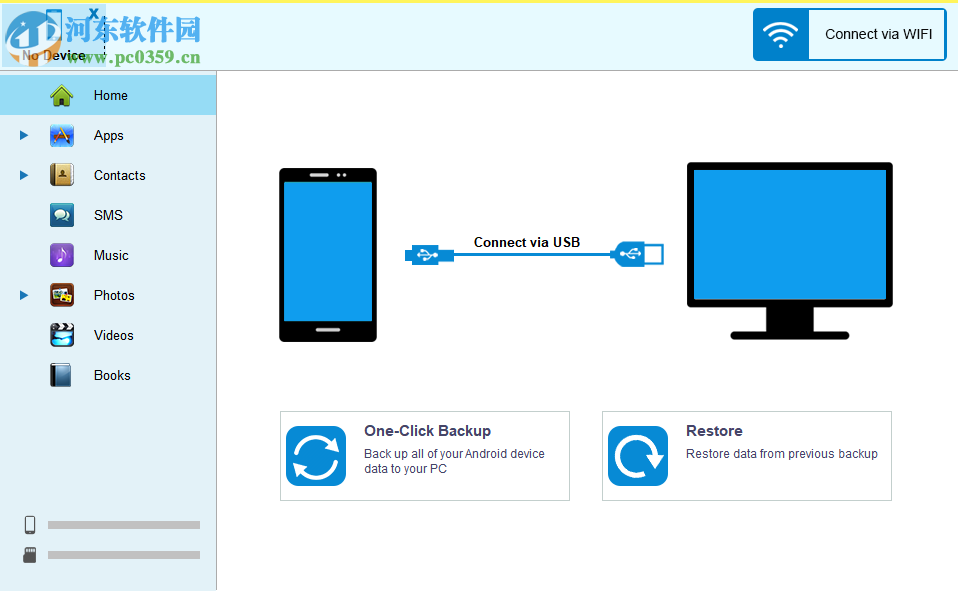Viewport: 958px width, 591px height.
Task: Expand the Photos tree item
Action: (23, 295)
